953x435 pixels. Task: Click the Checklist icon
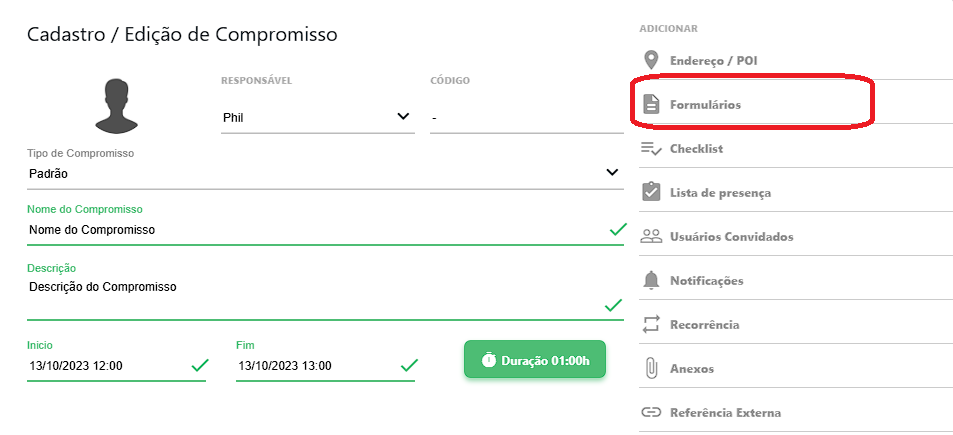click(652, 149)
